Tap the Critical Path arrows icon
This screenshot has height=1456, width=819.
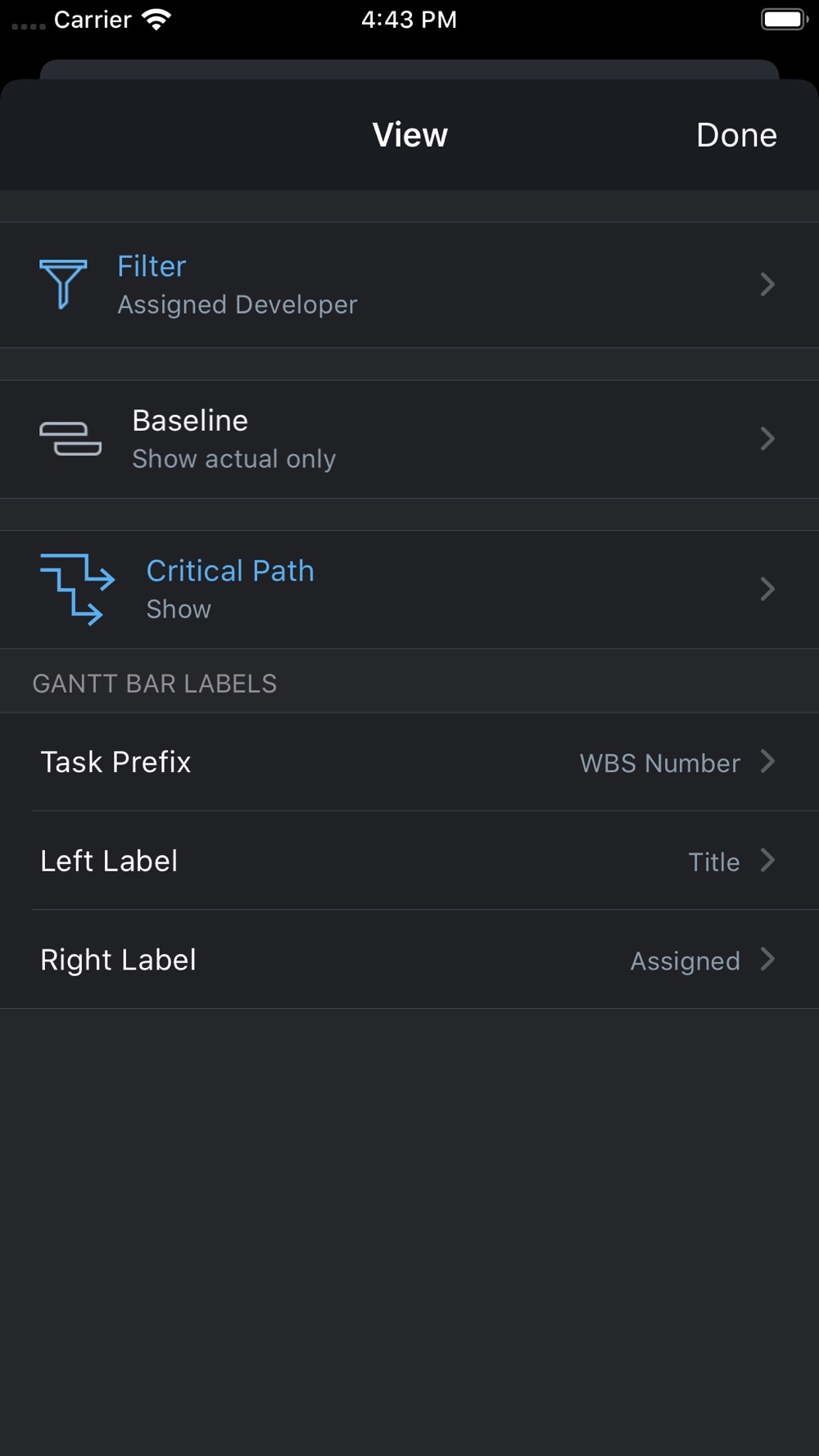78,590
